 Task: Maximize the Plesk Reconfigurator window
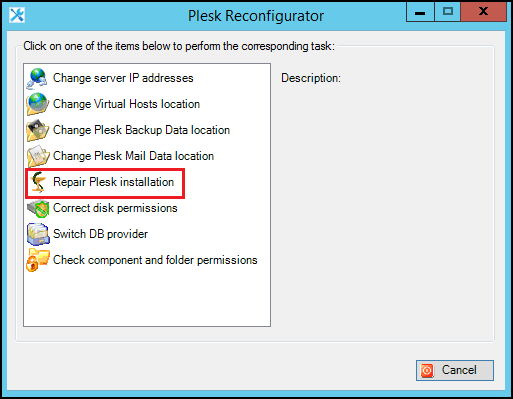click(448, 12)
